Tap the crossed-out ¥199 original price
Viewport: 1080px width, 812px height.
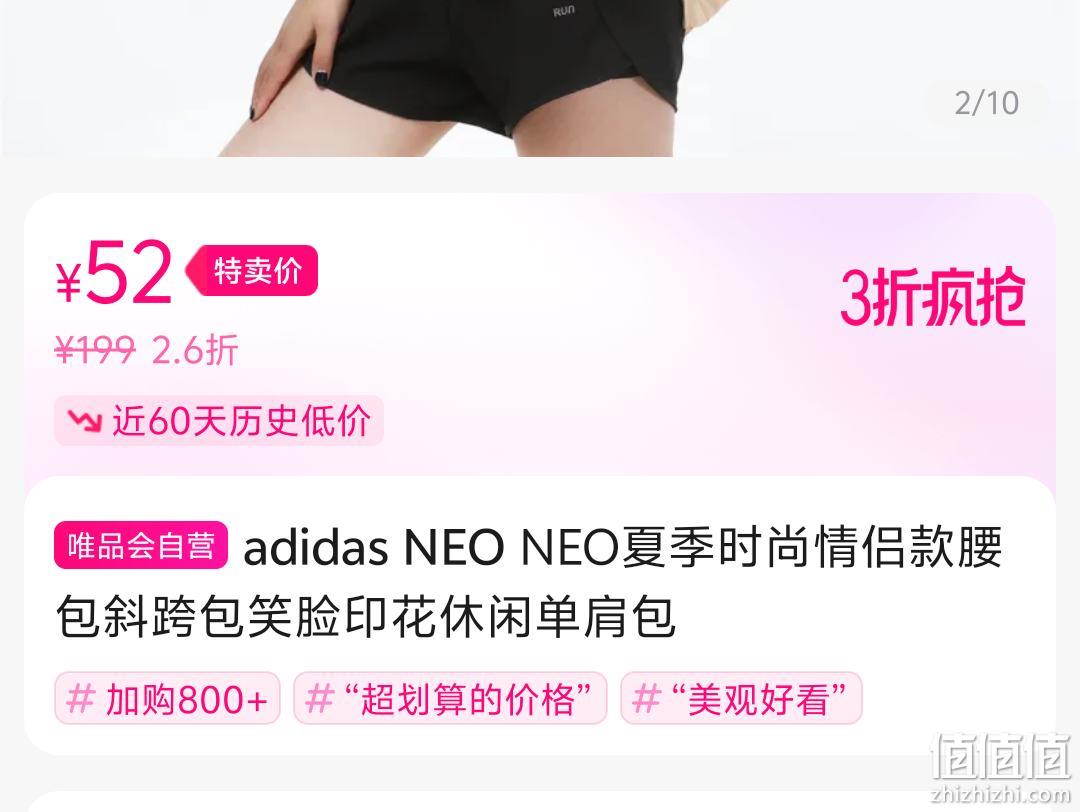[x=95, y=350]
